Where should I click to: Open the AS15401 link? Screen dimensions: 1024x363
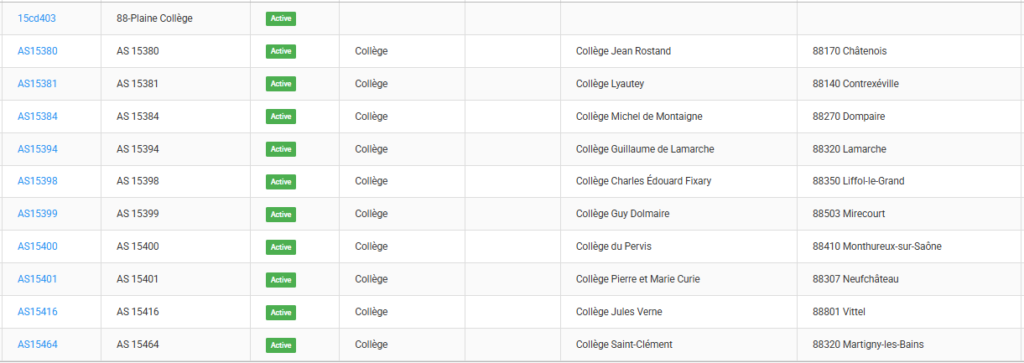pos(37,279)
